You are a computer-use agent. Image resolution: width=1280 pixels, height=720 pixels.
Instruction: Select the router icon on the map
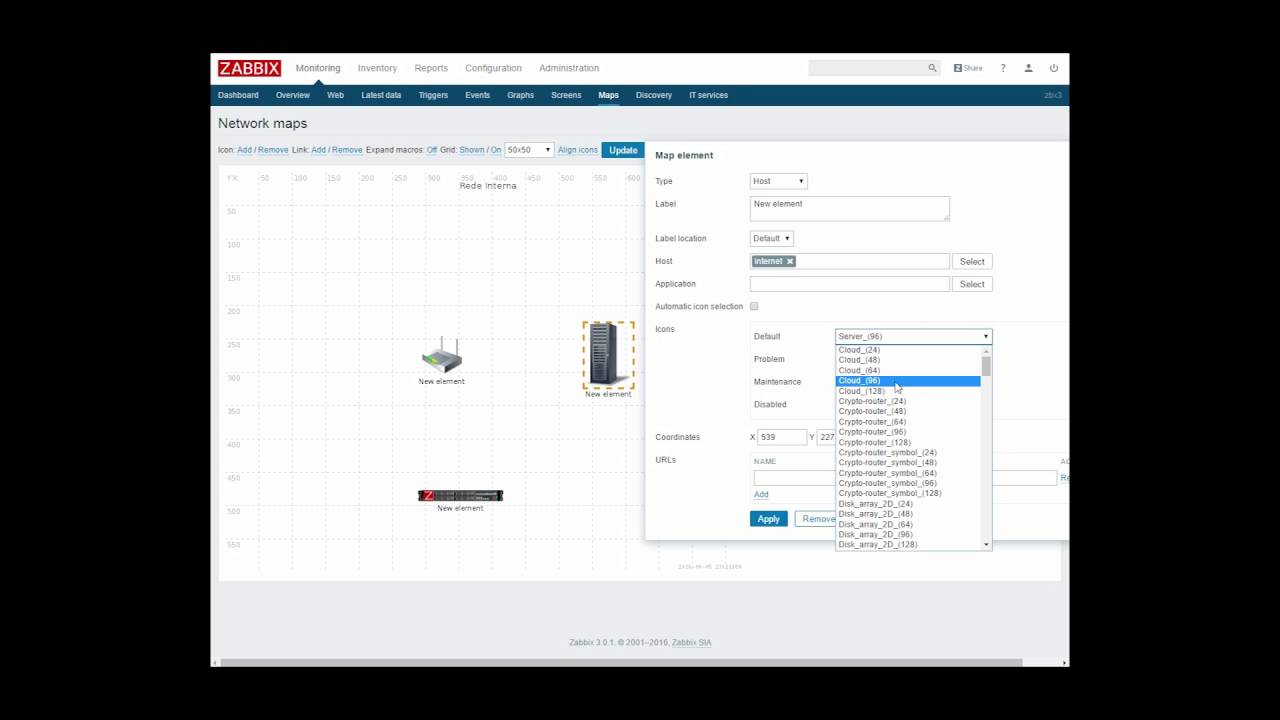coord(441,356)
